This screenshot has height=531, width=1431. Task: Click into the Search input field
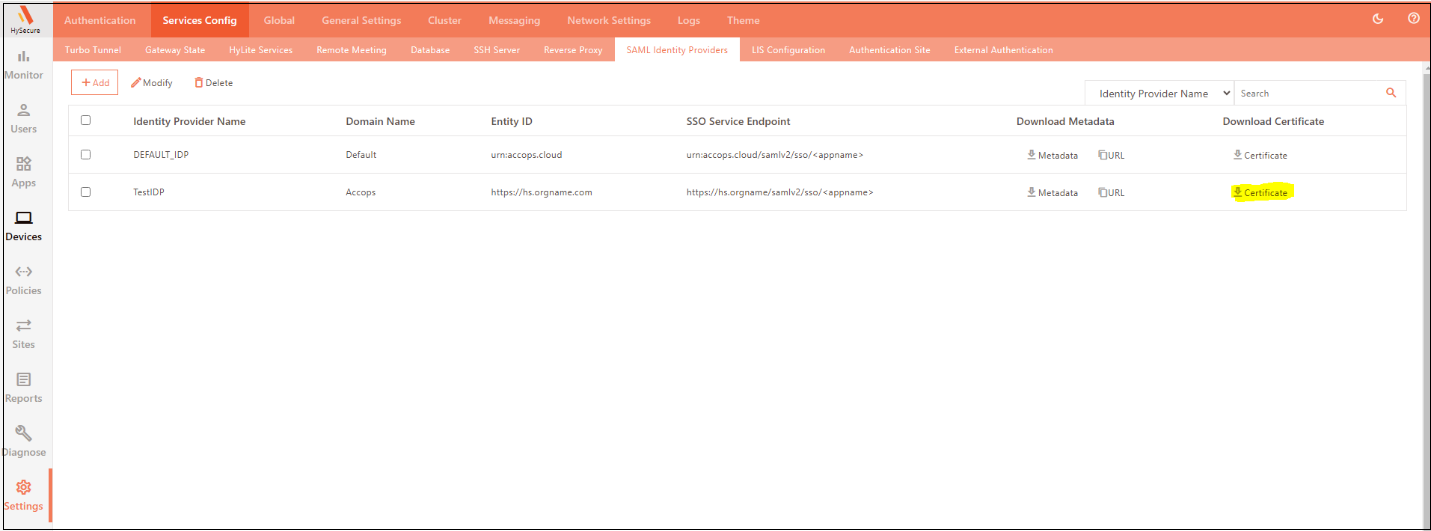[1306, 93]
